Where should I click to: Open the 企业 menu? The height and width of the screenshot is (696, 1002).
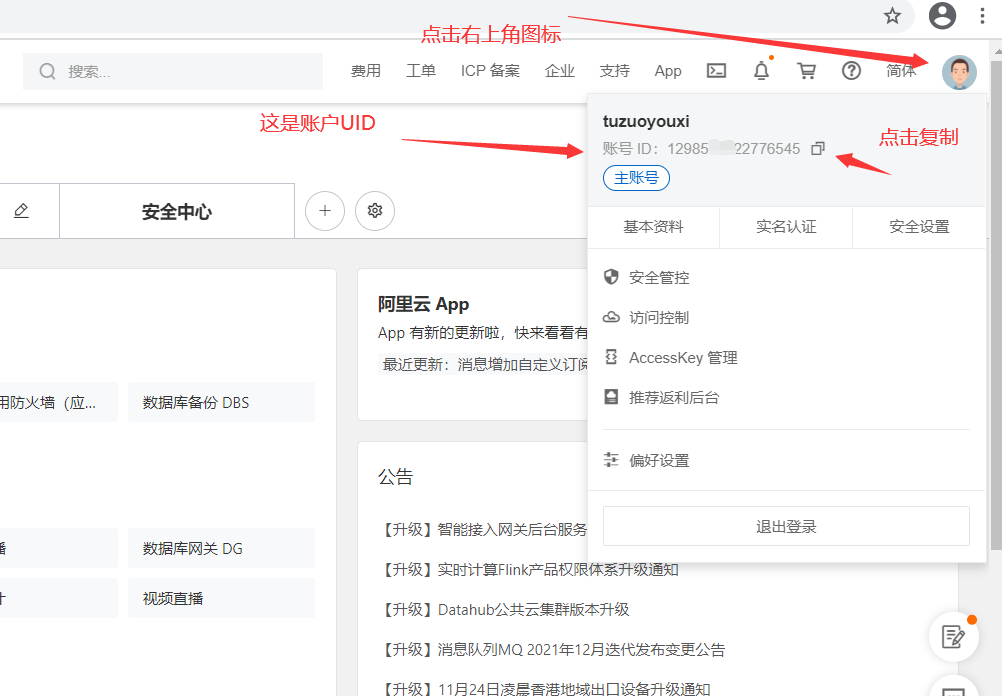560,71
